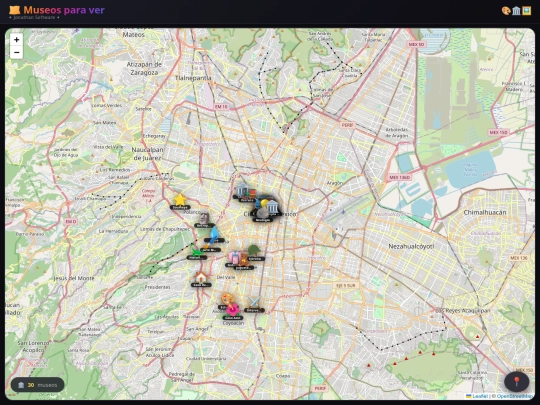Viewport: 540px width, 405px height.
Task: Select the artist palette marker near Coyoacán
Action: (x=227, y=299)
